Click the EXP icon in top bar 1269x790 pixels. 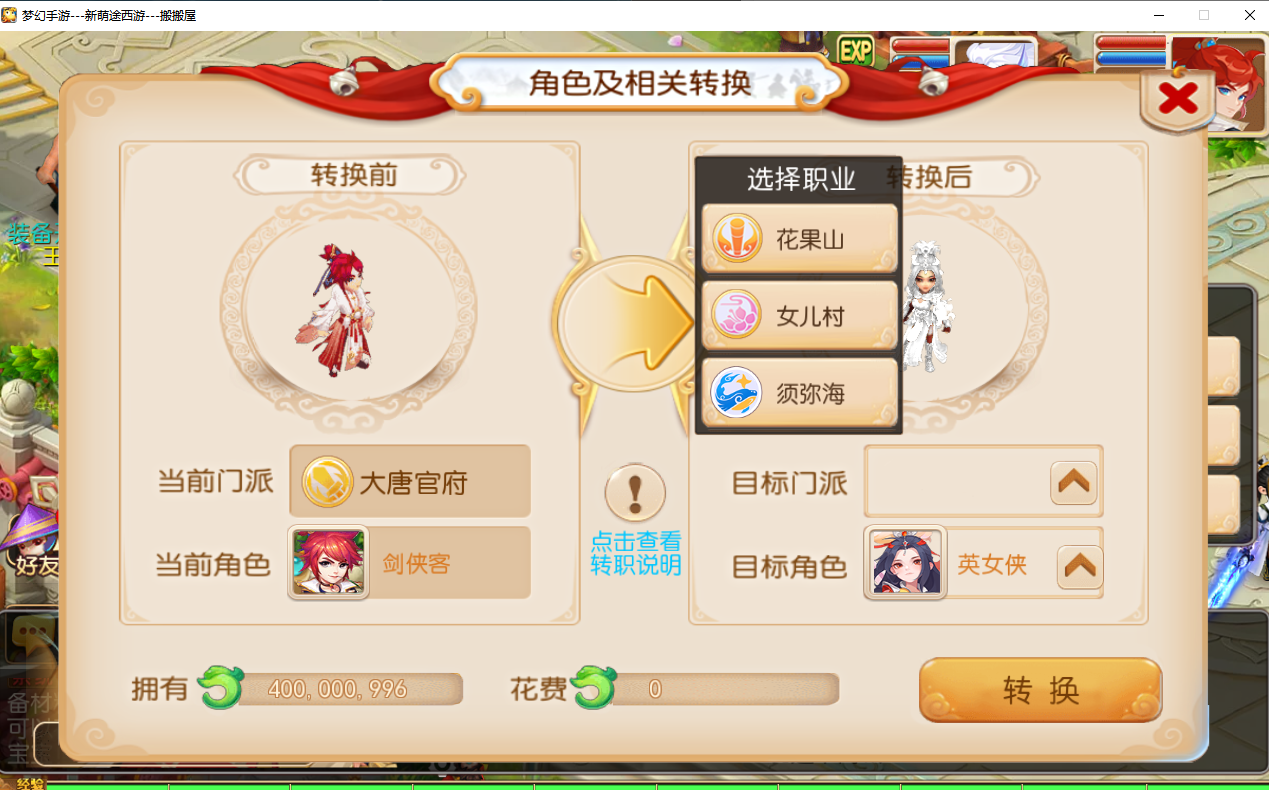coord(855,51)
